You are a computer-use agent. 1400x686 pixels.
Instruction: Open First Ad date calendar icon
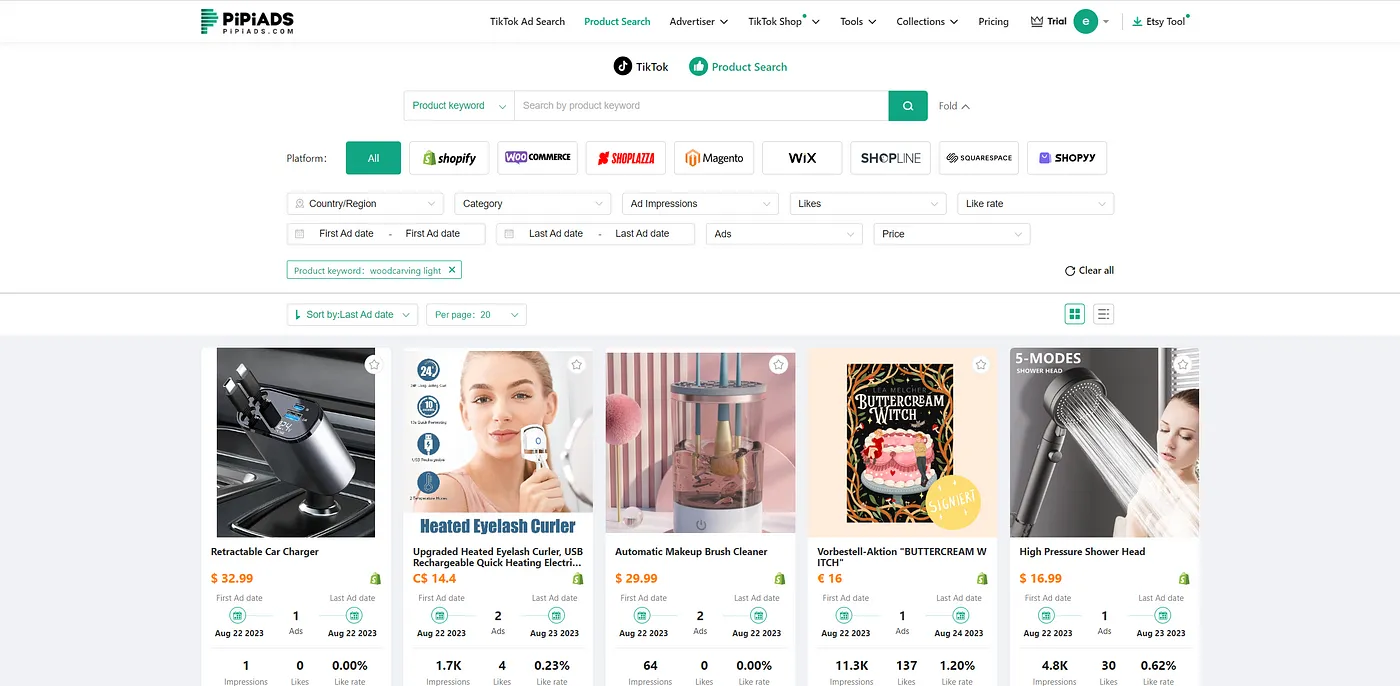299,234
